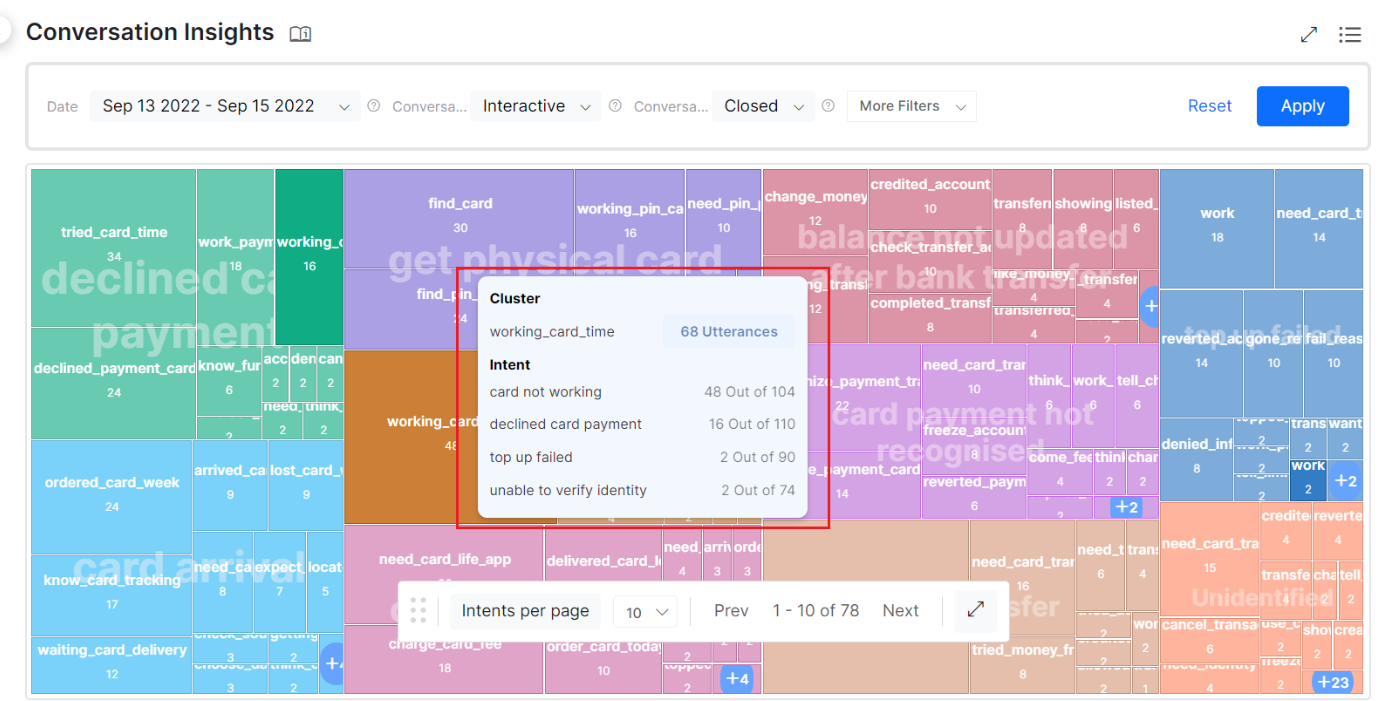Click the 'declined card payment' intent in tooltip
Image resolution: width=1396 pixels, height=701 pixels.
coord(566,424)
